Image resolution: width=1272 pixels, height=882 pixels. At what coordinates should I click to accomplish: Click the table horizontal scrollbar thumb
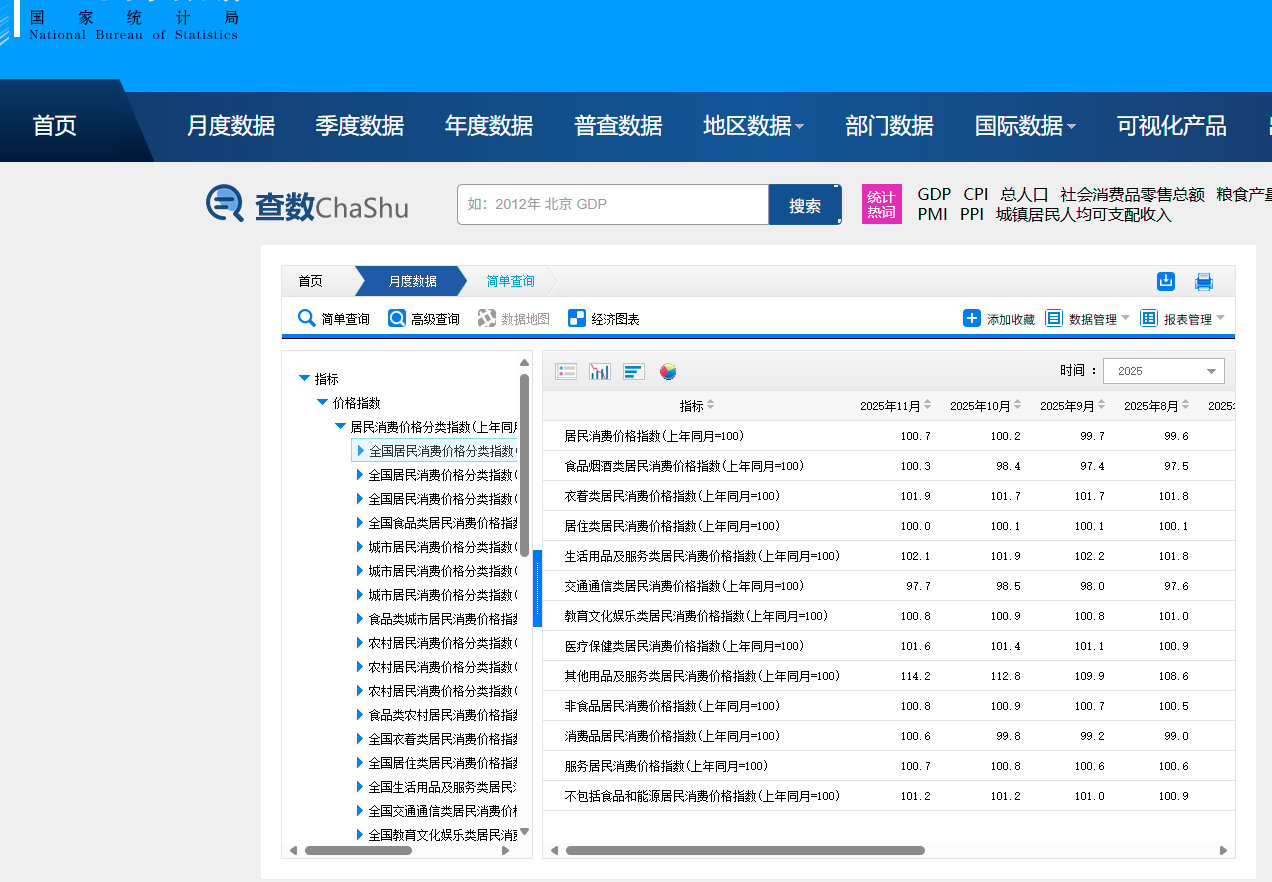[745, 851]
